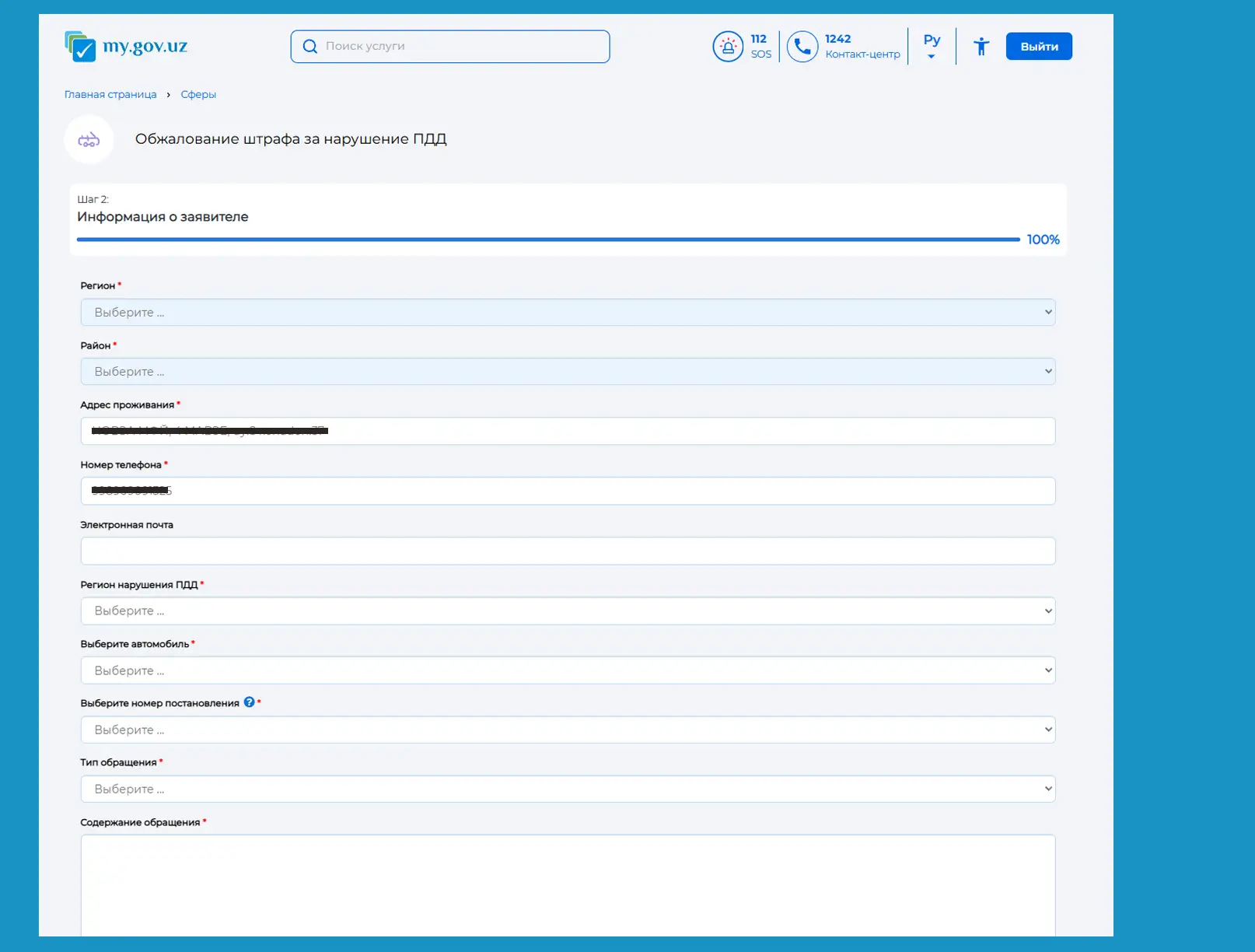Open the Ру language selector
The height and width of the screenshot is (952, 1255).
(x=932, y=46)
